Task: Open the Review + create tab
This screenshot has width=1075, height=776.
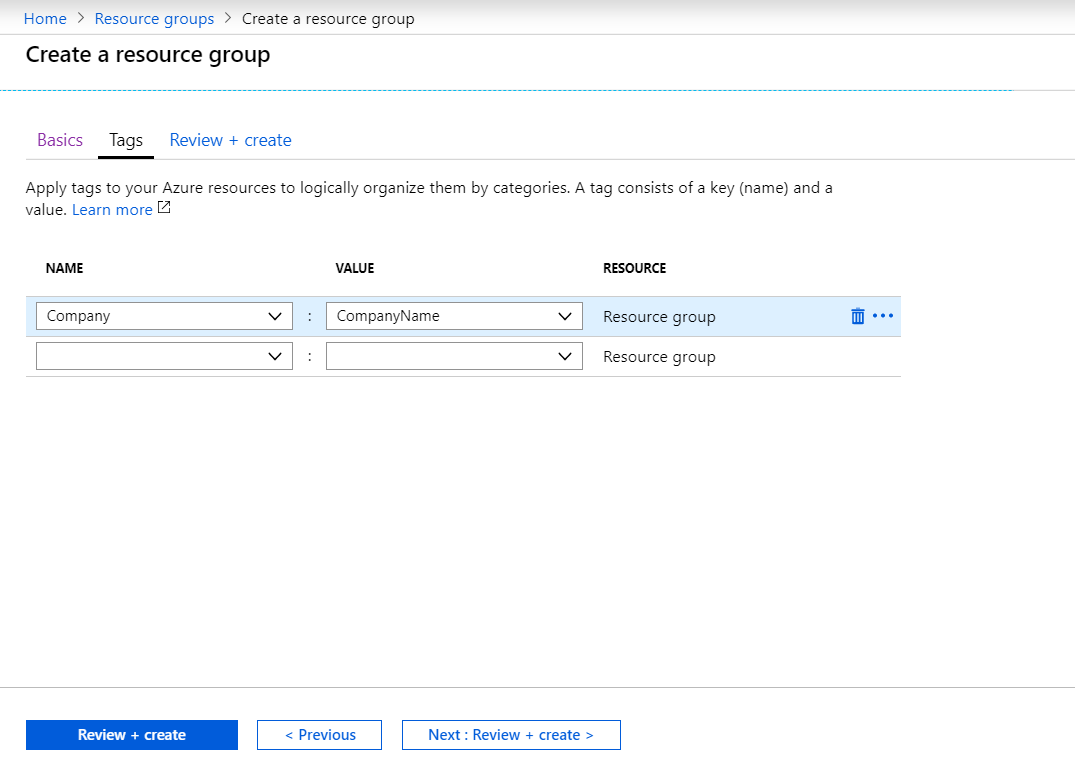Action: (230, 140)
